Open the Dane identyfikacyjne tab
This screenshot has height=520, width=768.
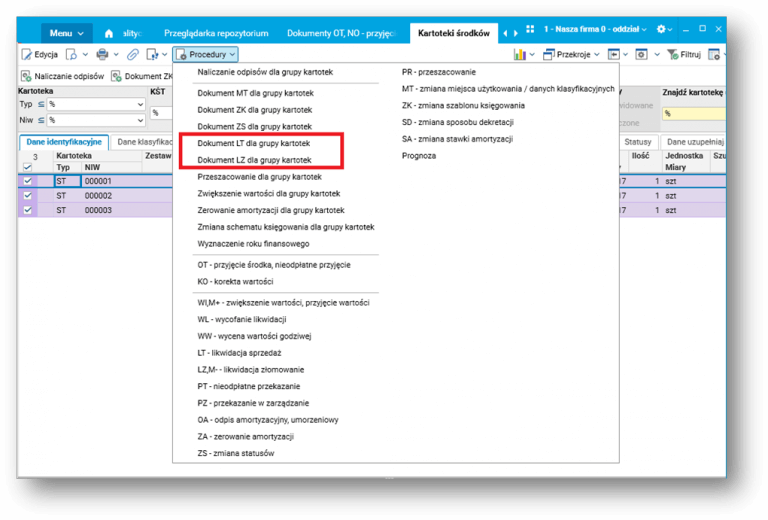click(x=64, y=142)
